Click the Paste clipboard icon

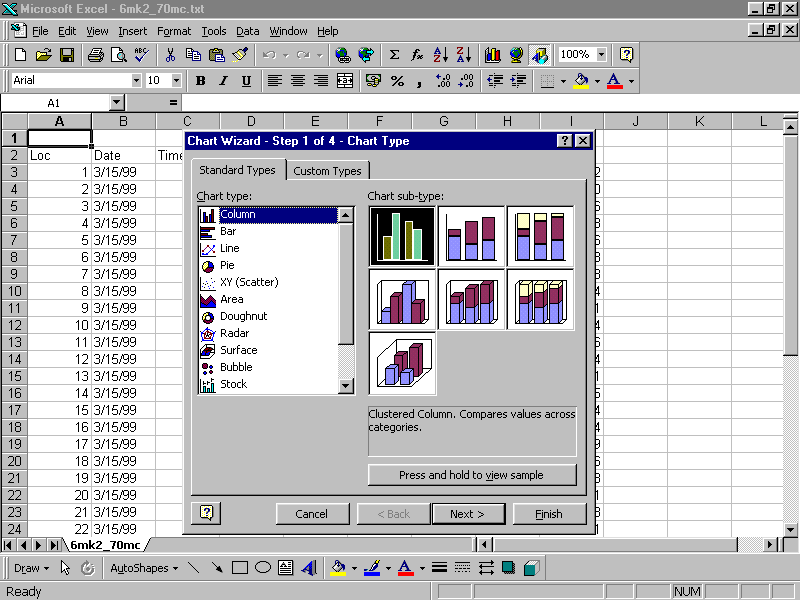[217, 55]
